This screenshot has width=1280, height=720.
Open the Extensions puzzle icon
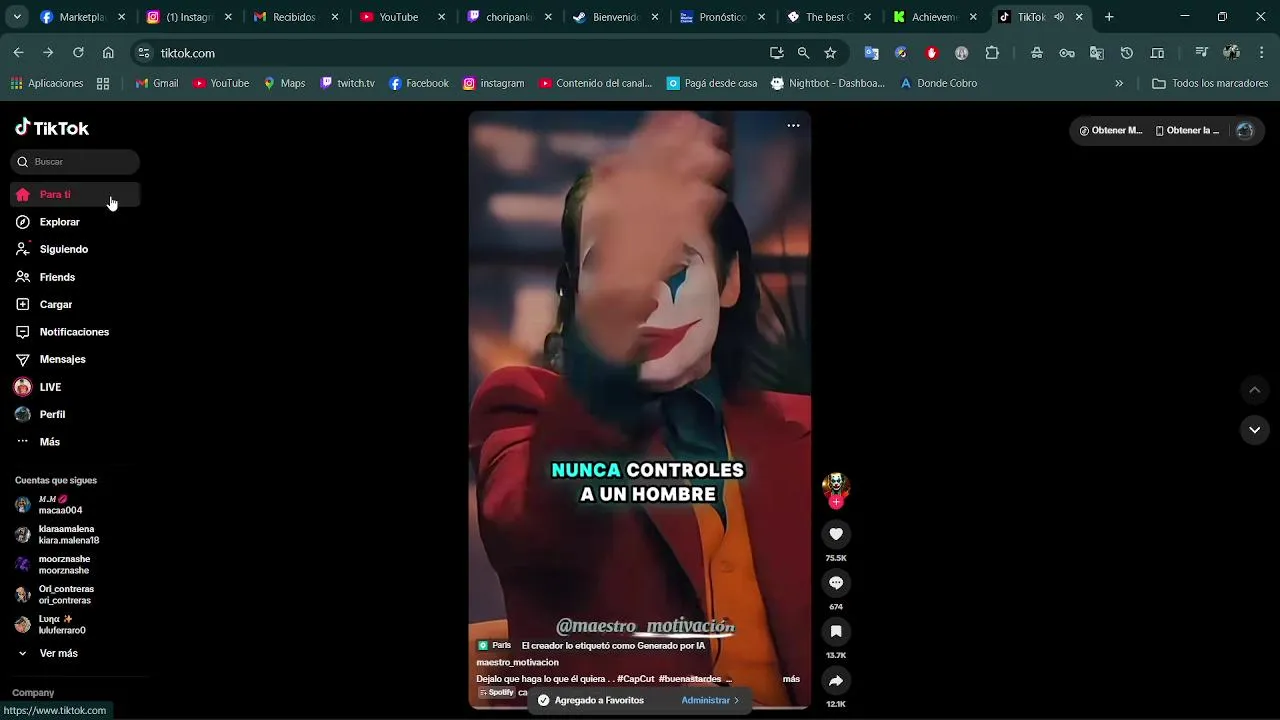(x=992, y=53)
